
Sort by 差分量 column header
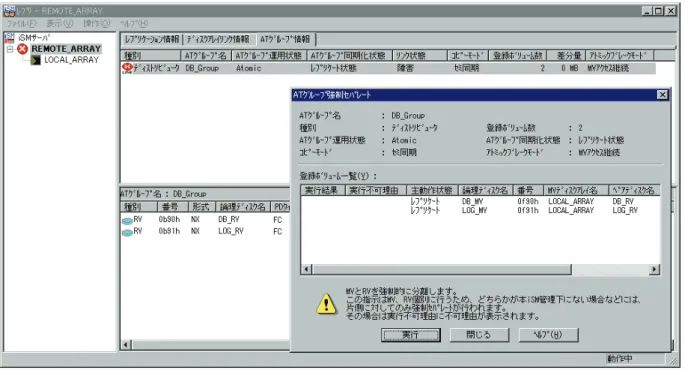click(566, 55)
